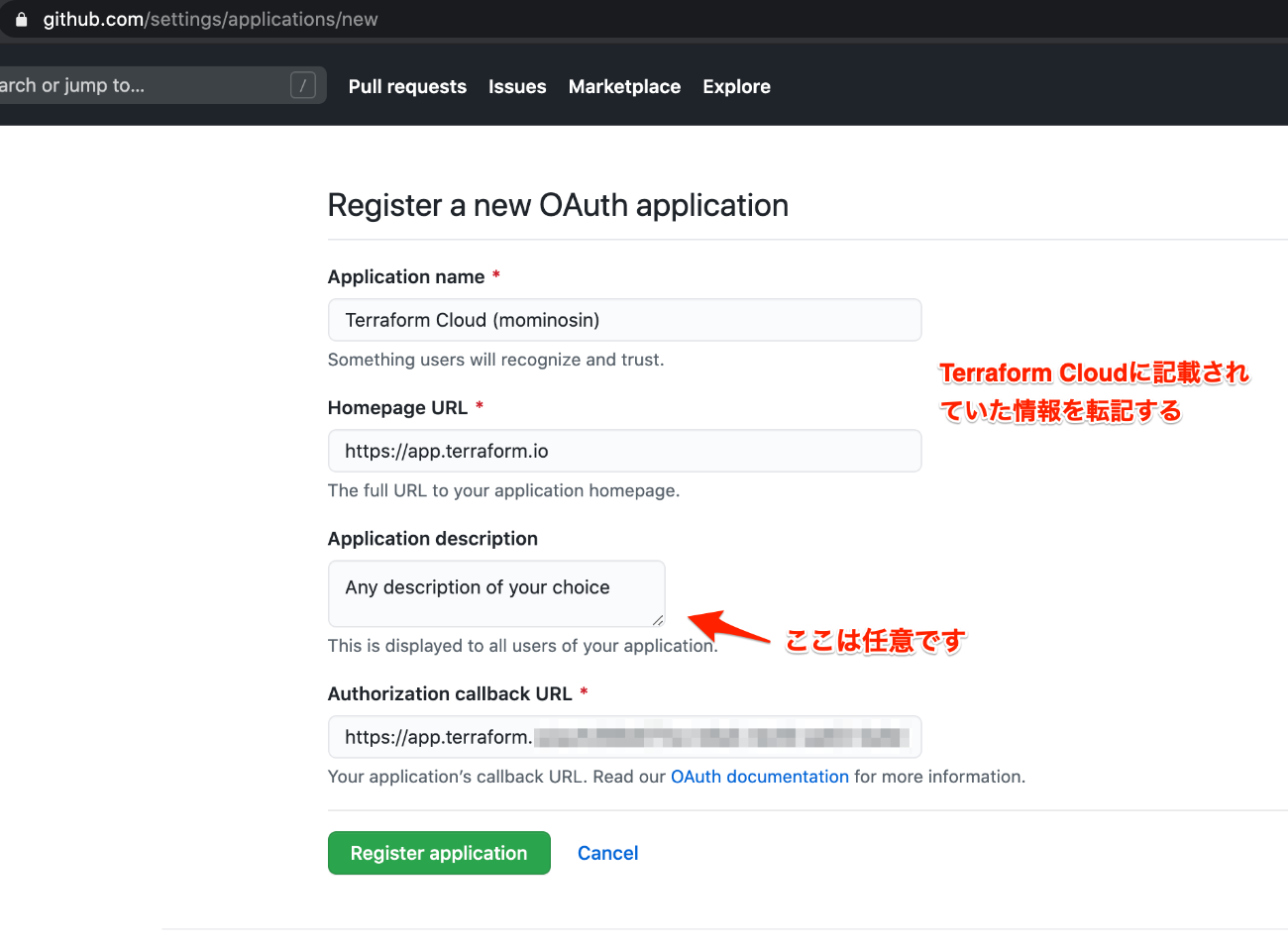1288x946 pixels.
Task: Click the 'Register a new OAuth application' heading
Action: (x=558, y=205)
